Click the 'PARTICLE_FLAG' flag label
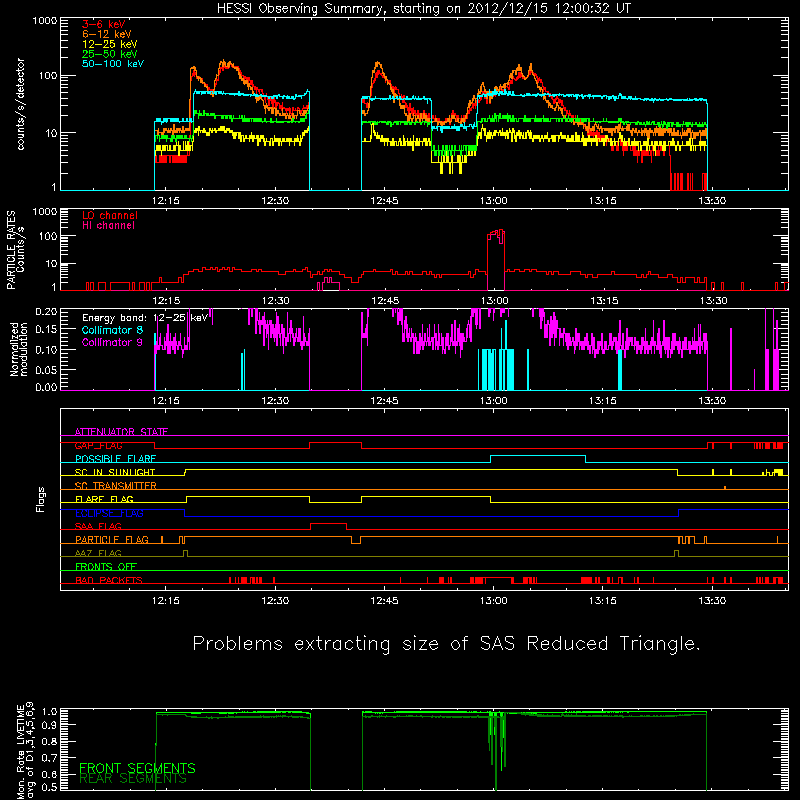Image resolution: width=800 pixels, height=800 pixels. coord(112,540)
